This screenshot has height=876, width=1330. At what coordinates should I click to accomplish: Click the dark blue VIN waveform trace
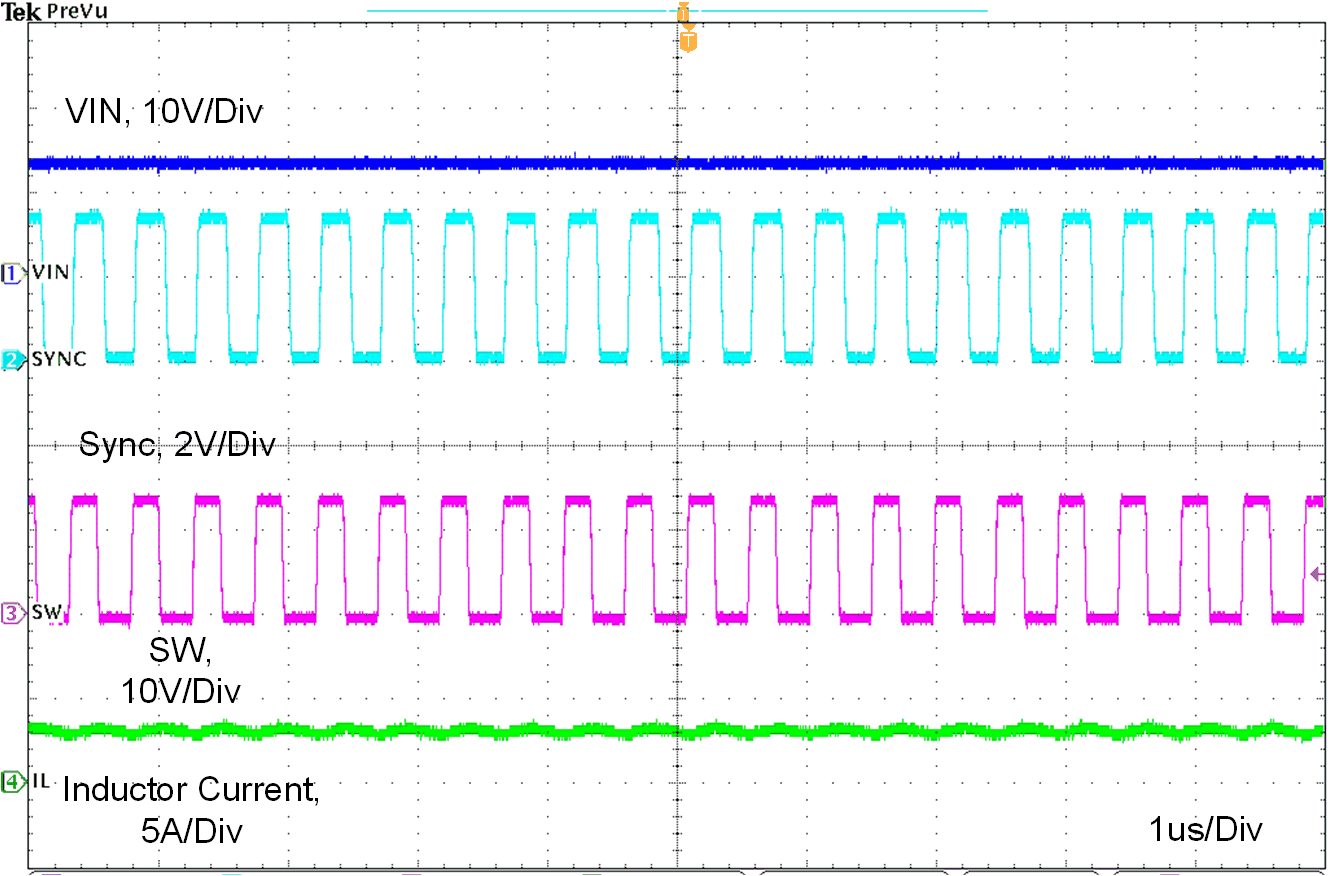(x=677, y=162)
